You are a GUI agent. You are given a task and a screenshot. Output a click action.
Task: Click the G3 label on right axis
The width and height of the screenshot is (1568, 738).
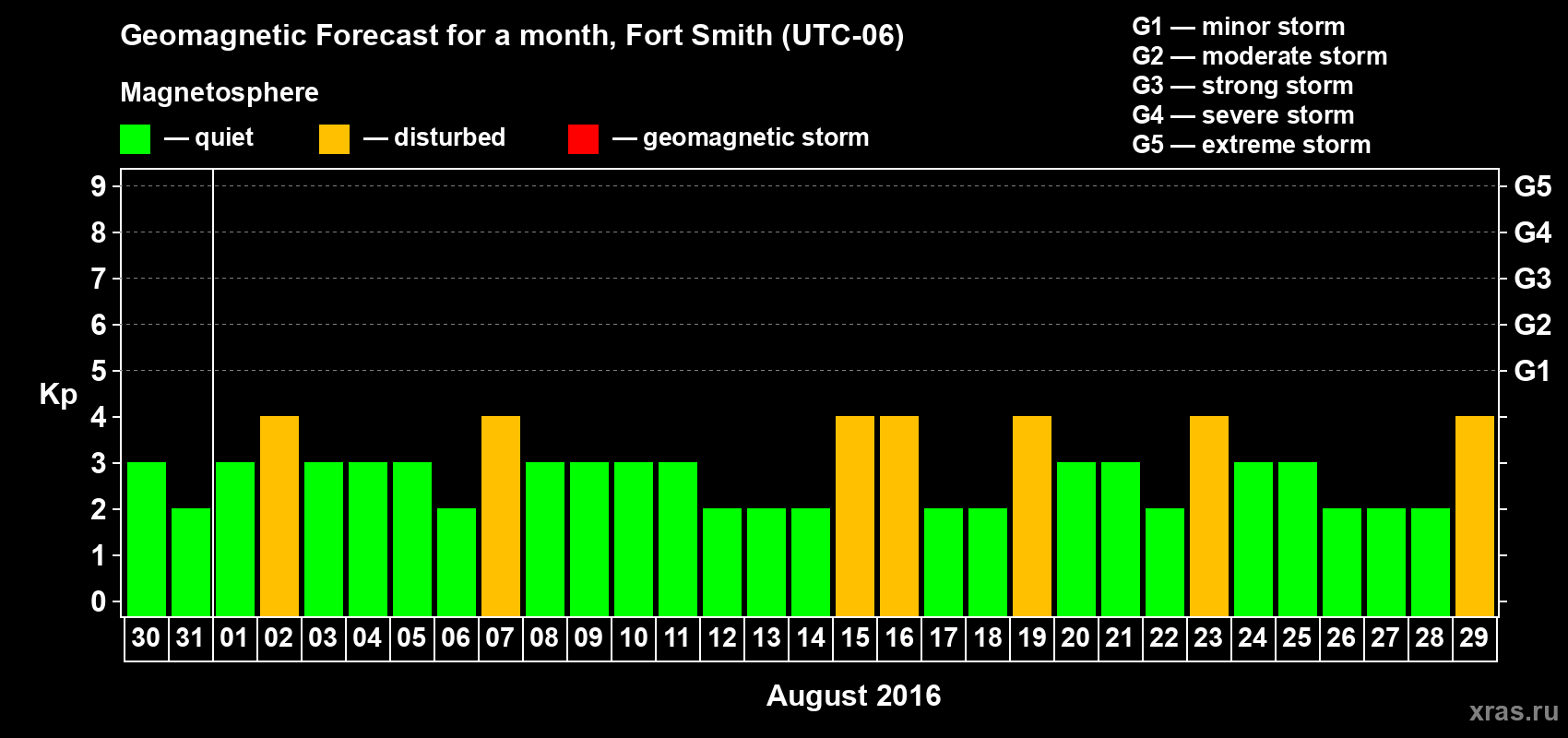tap(1533, 279)
